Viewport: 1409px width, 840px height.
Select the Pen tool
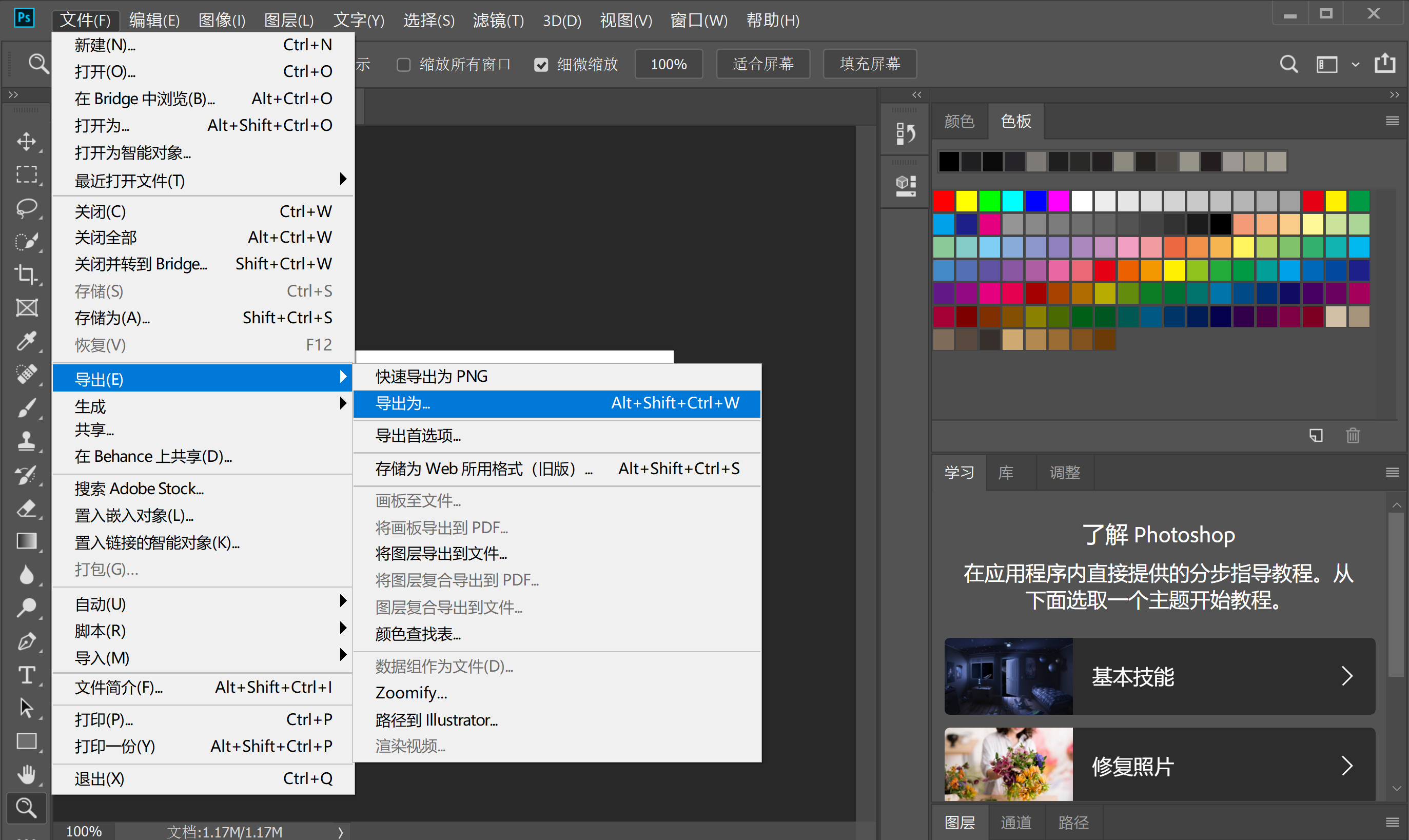pyautogui.click(x=27, y=641)
